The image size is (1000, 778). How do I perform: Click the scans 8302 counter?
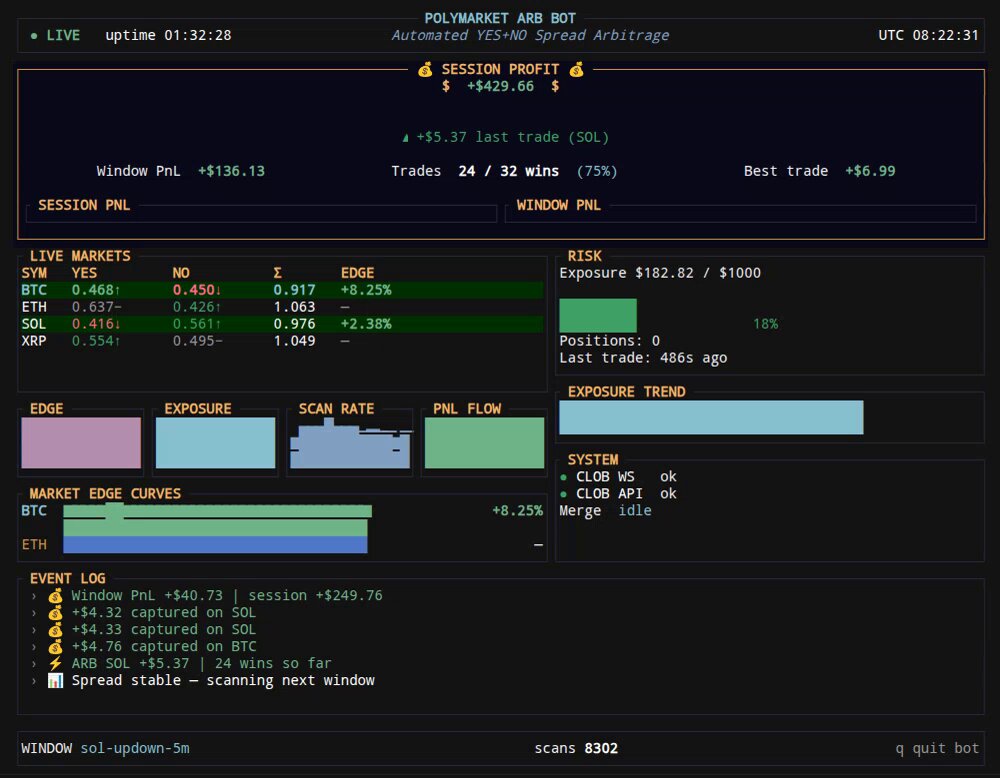(x=576, y=749)
